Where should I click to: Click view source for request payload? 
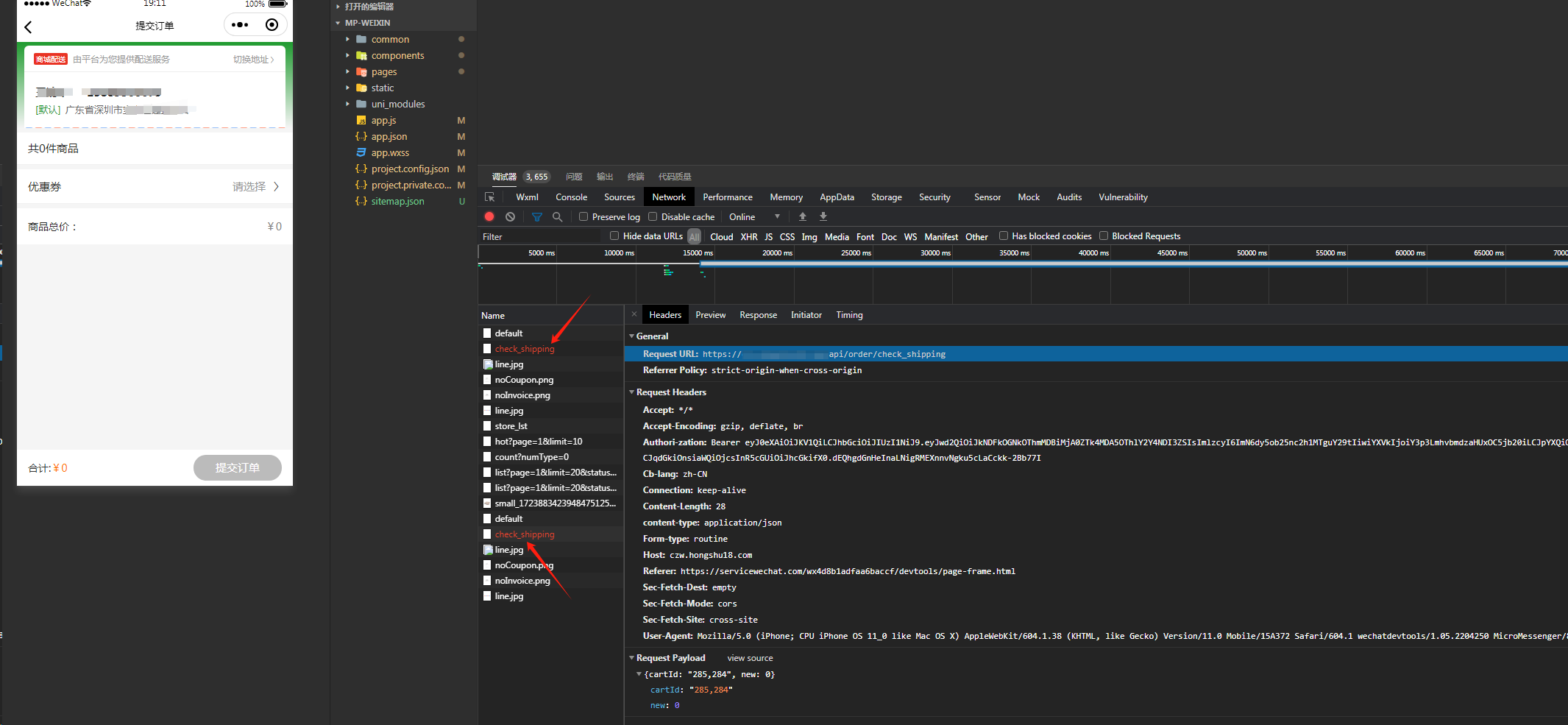(750, 658)
